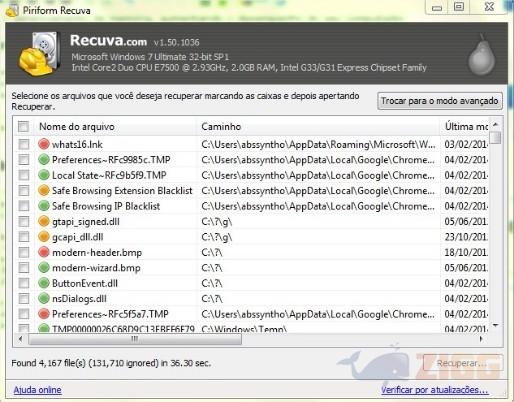514x402 pixels.
Task: Sort by Última modificação column header
Action: coord(465,127)
